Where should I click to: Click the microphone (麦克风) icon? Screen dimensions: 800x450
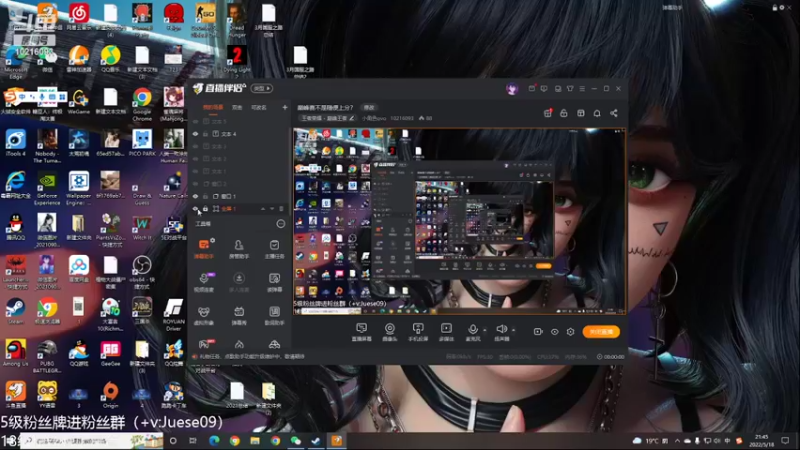(x=473, y=330)
